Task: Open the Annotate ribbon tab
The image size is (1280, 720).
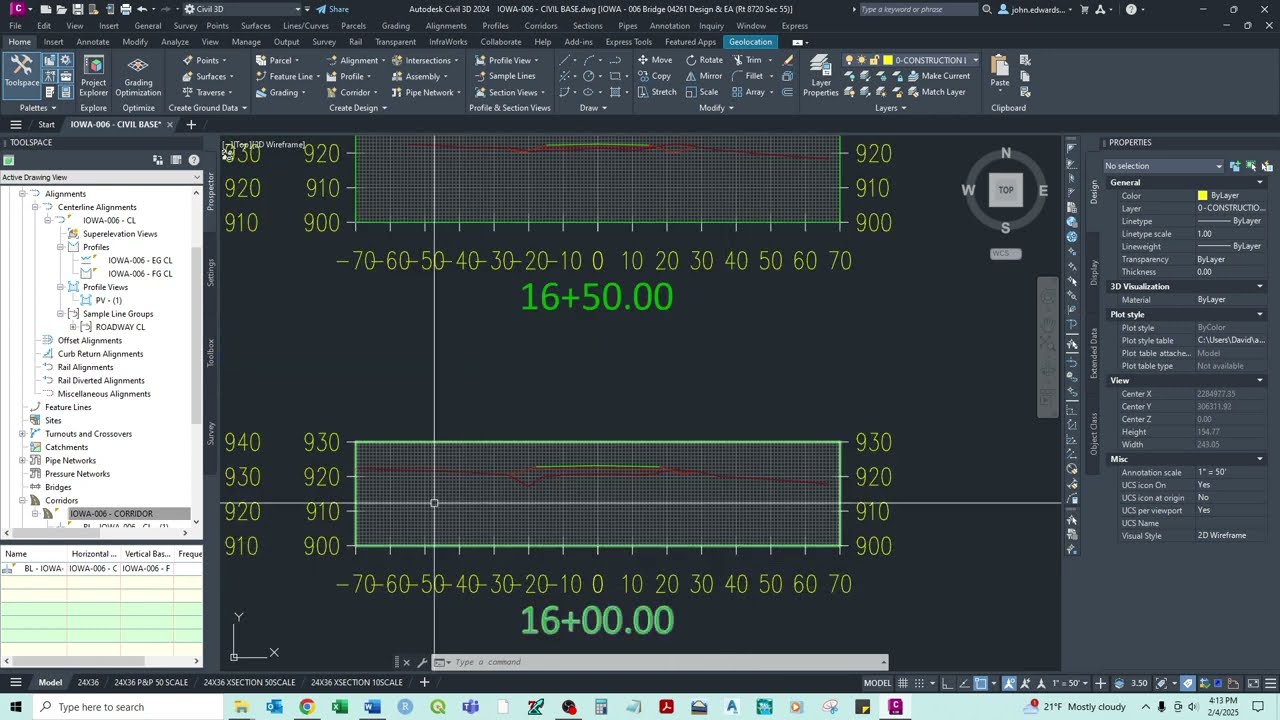Action: point(93,42)
